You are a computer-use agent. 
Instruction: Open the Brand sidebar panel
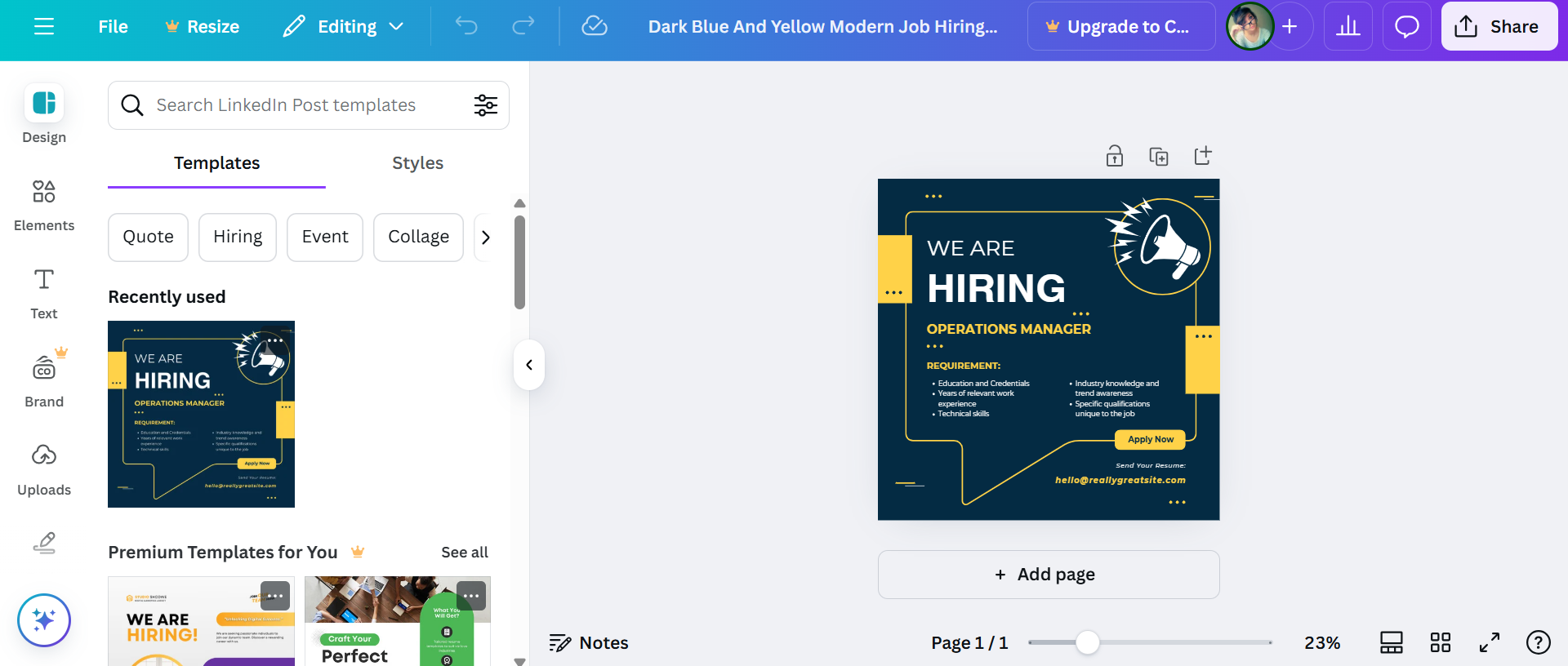tap(44, 380)
